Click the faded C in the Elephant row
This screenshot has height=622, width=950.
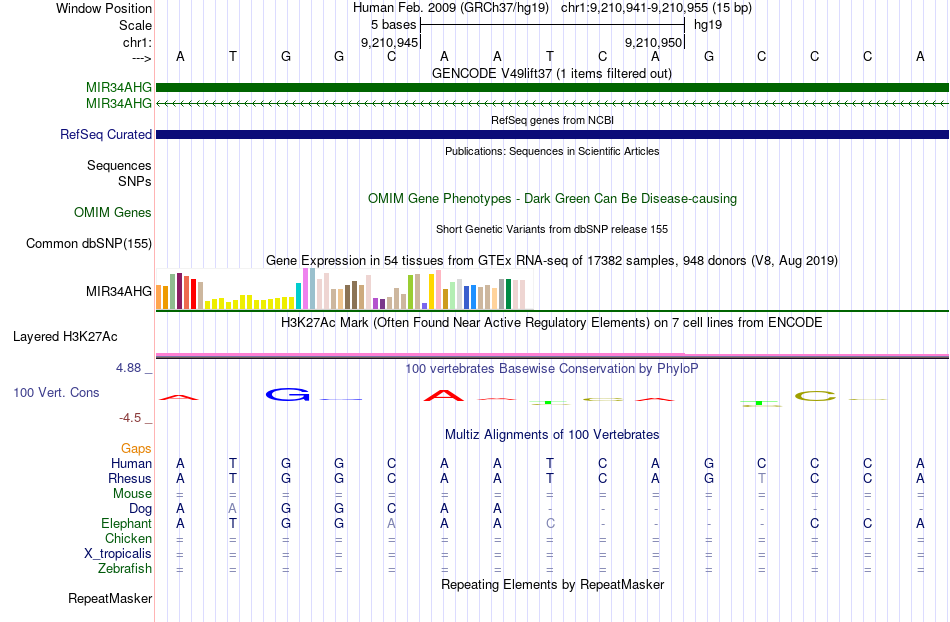pos(550,523)
